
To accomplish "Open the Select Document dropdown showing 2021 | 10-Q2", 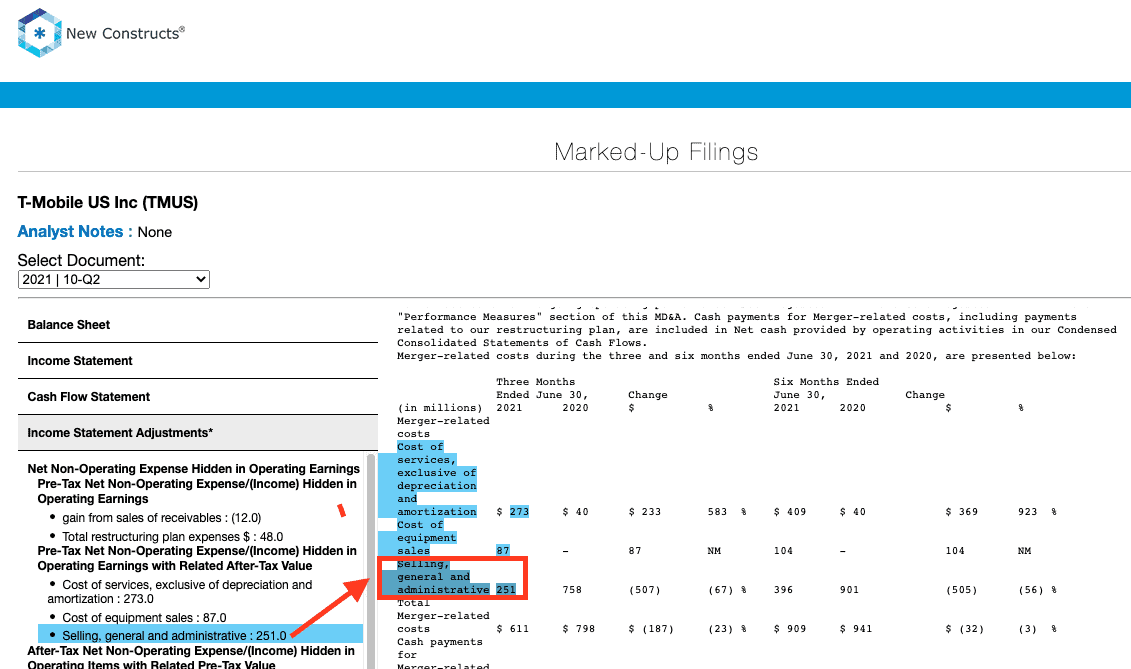I will 114,279.
